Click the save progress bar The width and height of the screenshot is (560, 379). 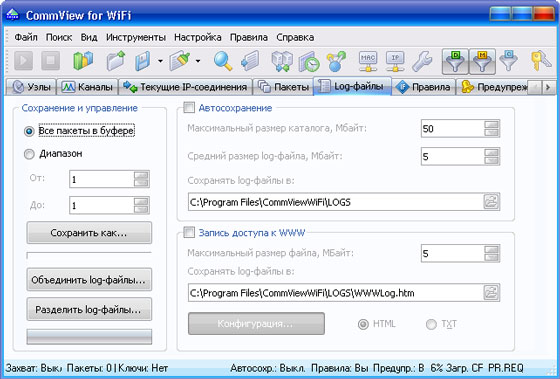[x=89, y=254]
